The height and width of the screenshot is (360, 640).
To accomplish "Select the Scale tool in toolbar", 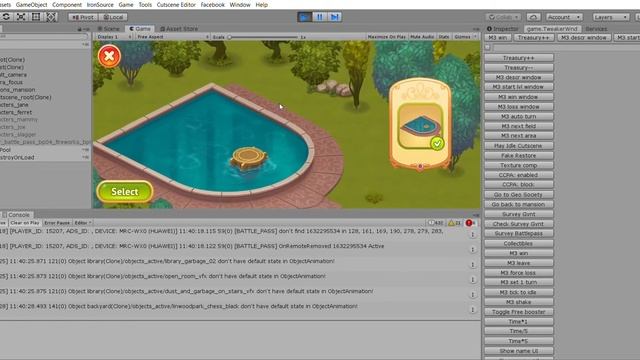I will click(21, 17).
